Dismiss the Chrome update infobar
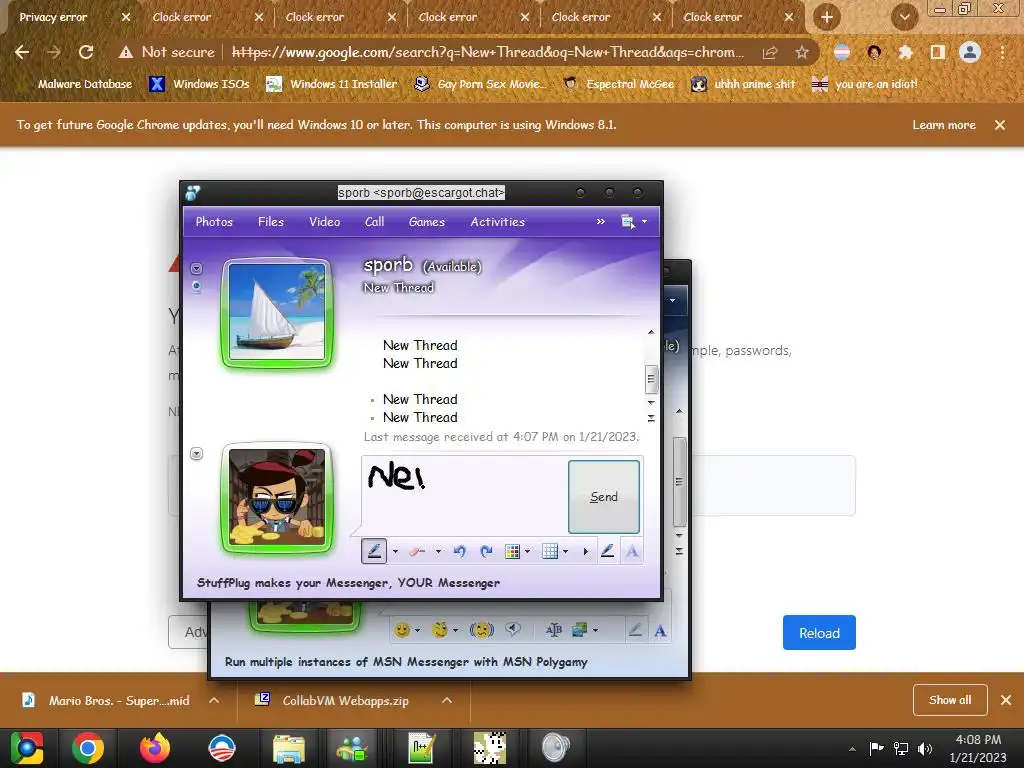 point(1000,125)
